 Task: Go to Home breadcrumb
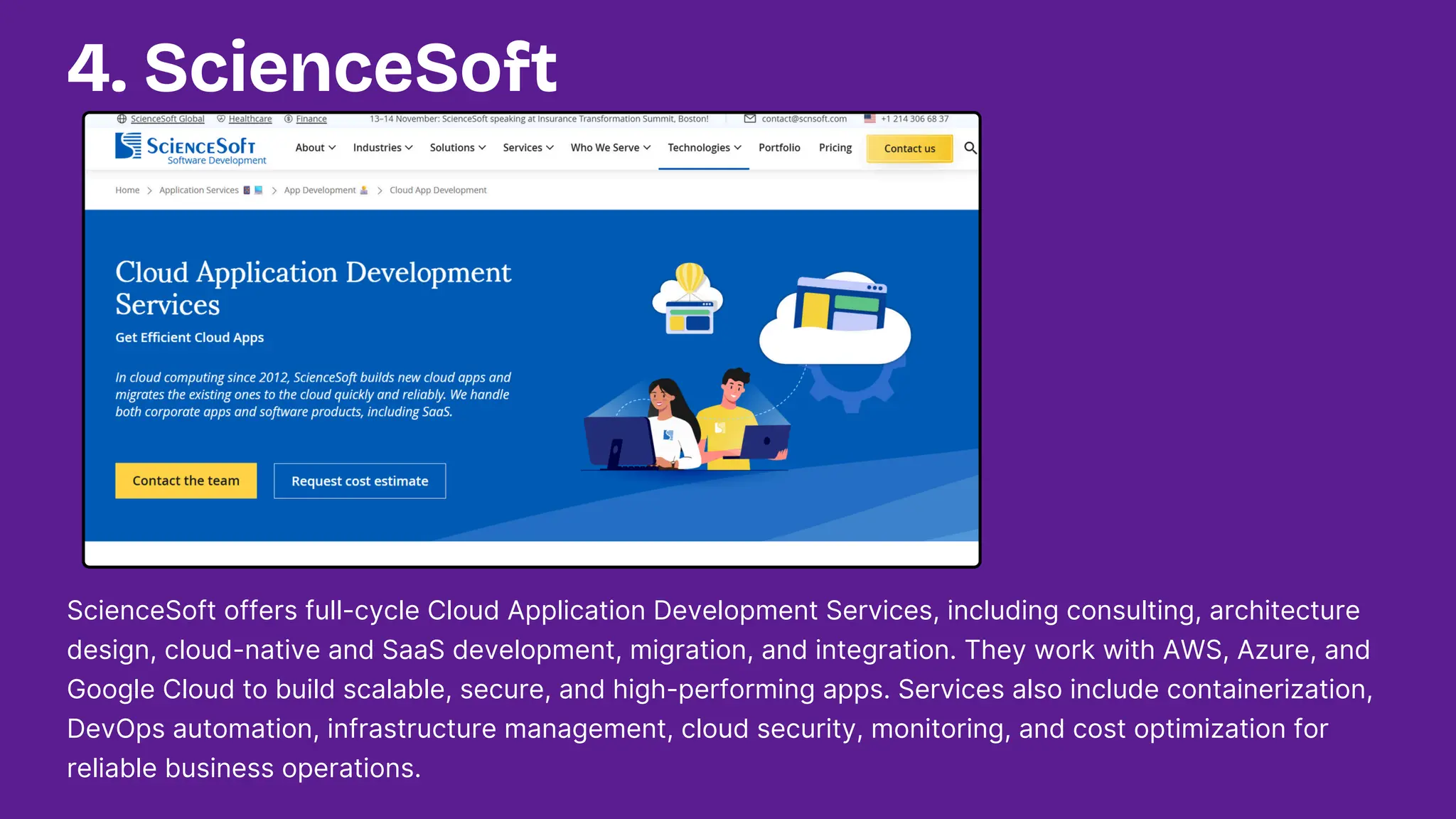(x=127, y=190)
